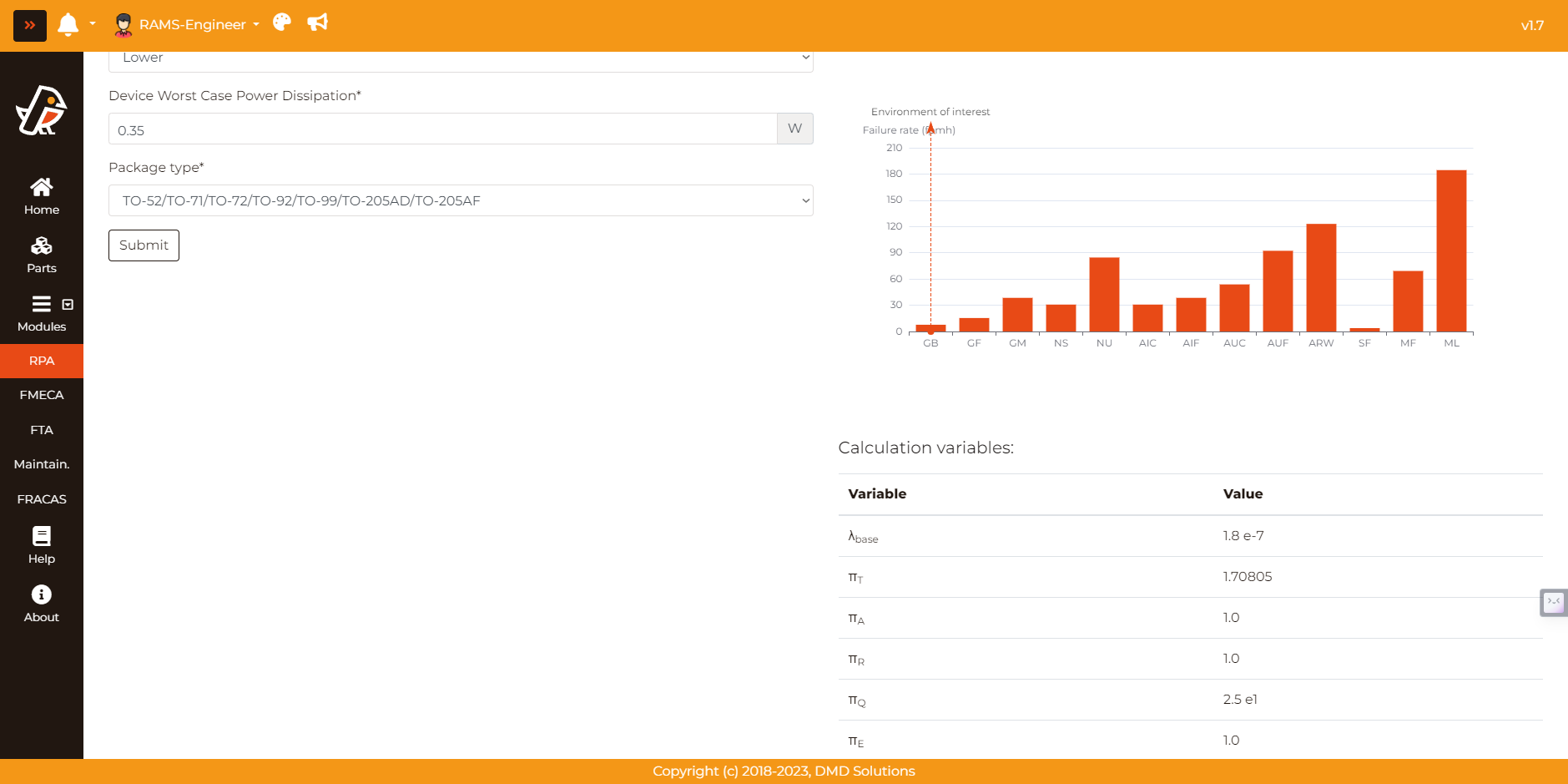Open the dropdown showing Lower
Screen dimensions: 1568x784
461,58
